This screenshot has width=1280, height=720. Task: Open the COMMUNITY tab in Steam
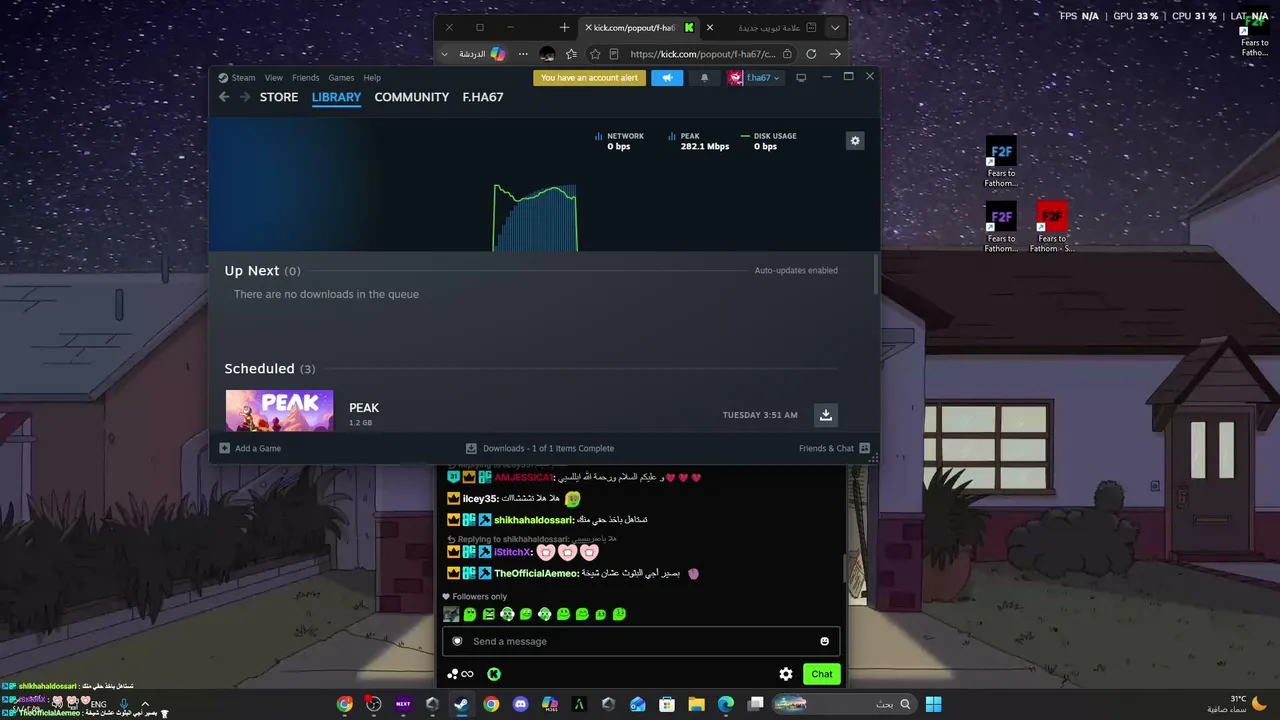tap(411, 97)
